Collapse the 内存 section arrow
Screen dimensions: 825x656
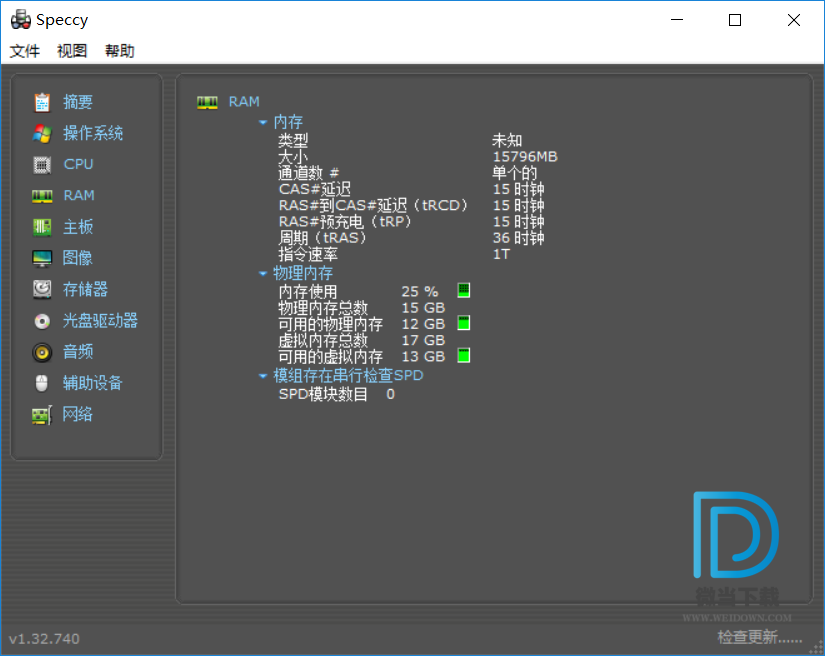[x=263, y=123]
